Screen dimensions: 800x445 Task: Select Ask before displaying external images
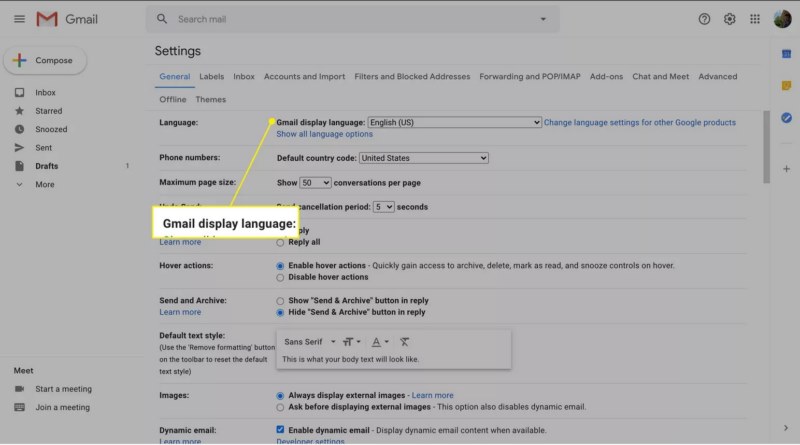280,407
